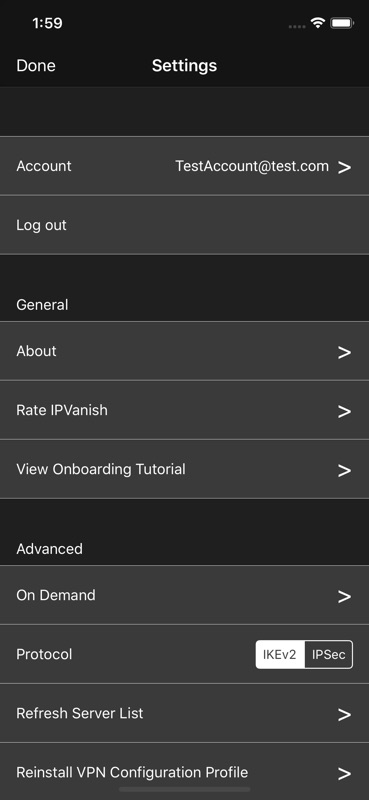Open the About row chevron
This screenshot has height=800, width=369.
click(x=345, y=352)
